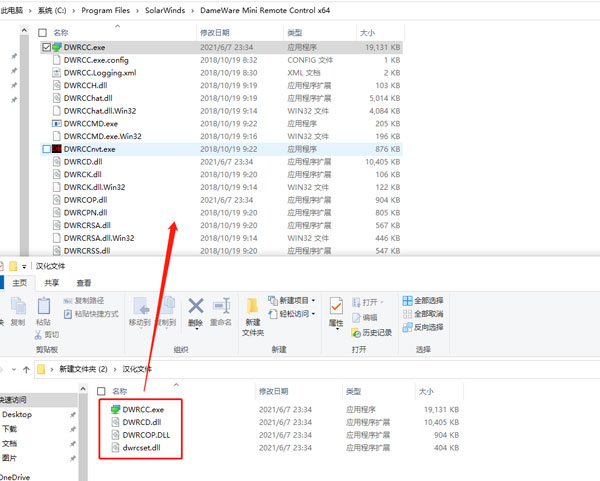600x481 pixels.
Task: Switch to the View (查看) ribbon tab
Action: coord(84,283)
